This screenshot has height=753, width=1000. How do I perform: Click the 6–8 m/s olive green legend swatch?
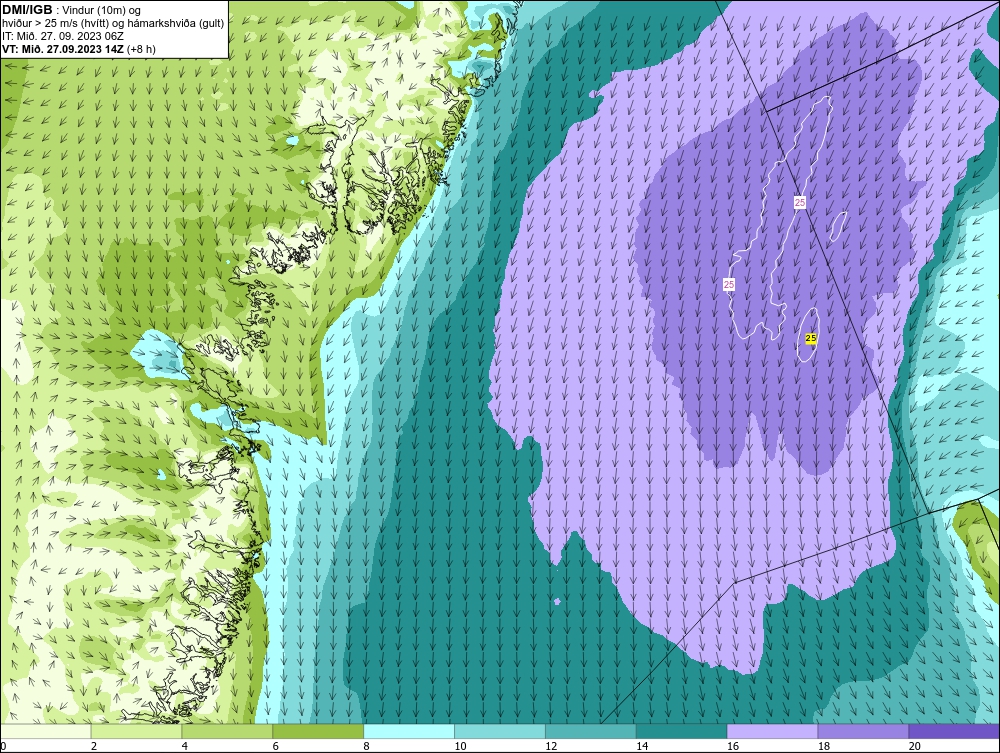[x=318, y=731]
